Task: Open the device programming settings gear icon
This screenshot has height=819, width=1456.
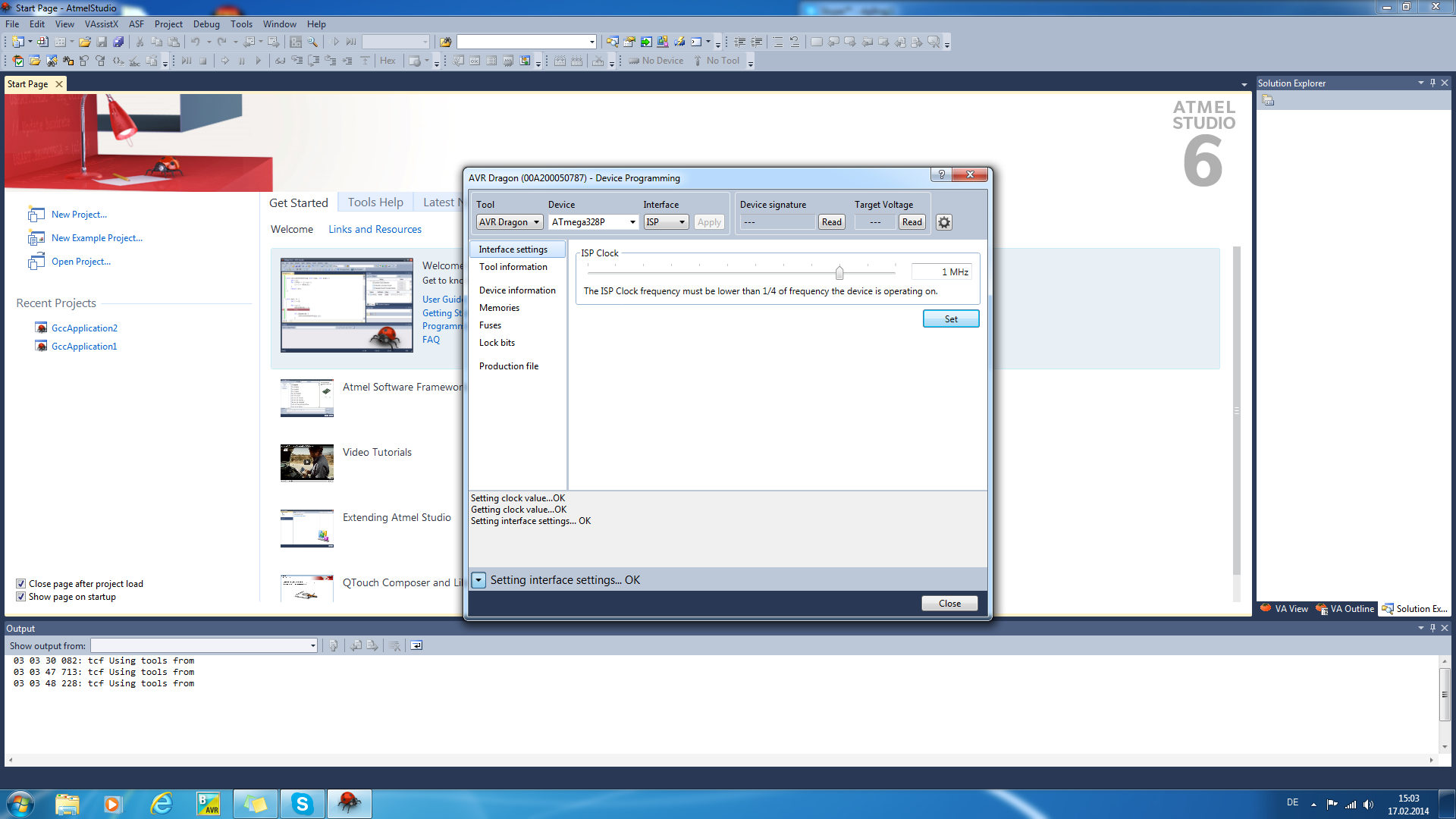Action: coord(943,222)
